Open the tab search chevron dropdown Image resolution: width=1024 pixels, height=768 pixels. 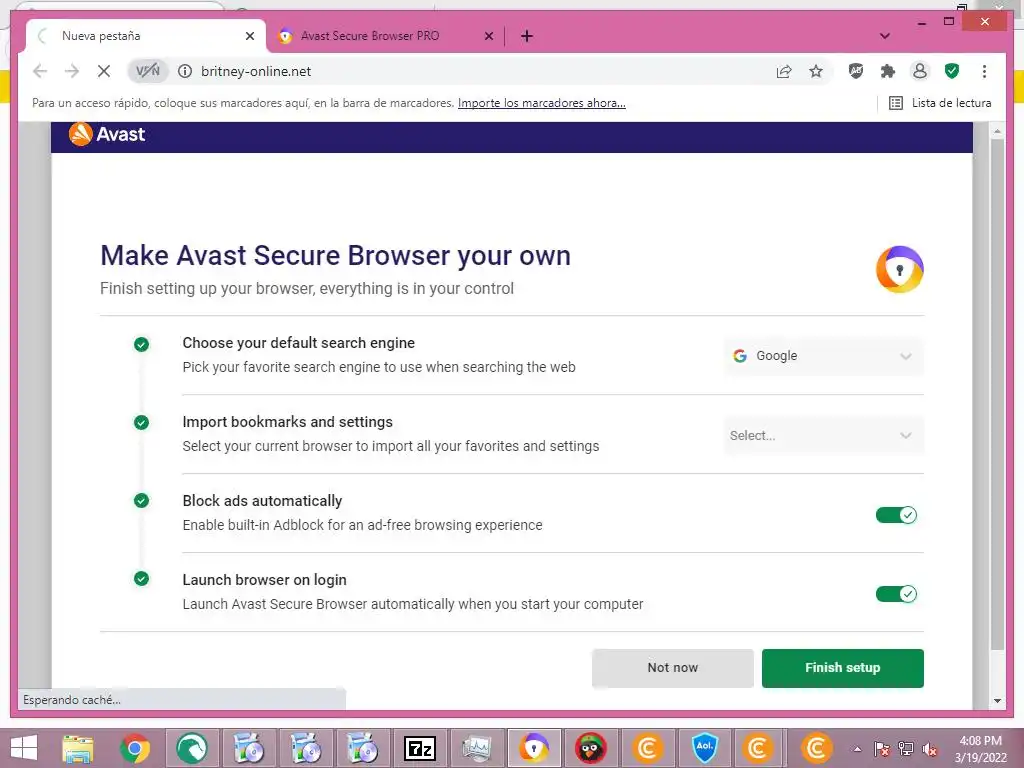(x=885, y=36)
